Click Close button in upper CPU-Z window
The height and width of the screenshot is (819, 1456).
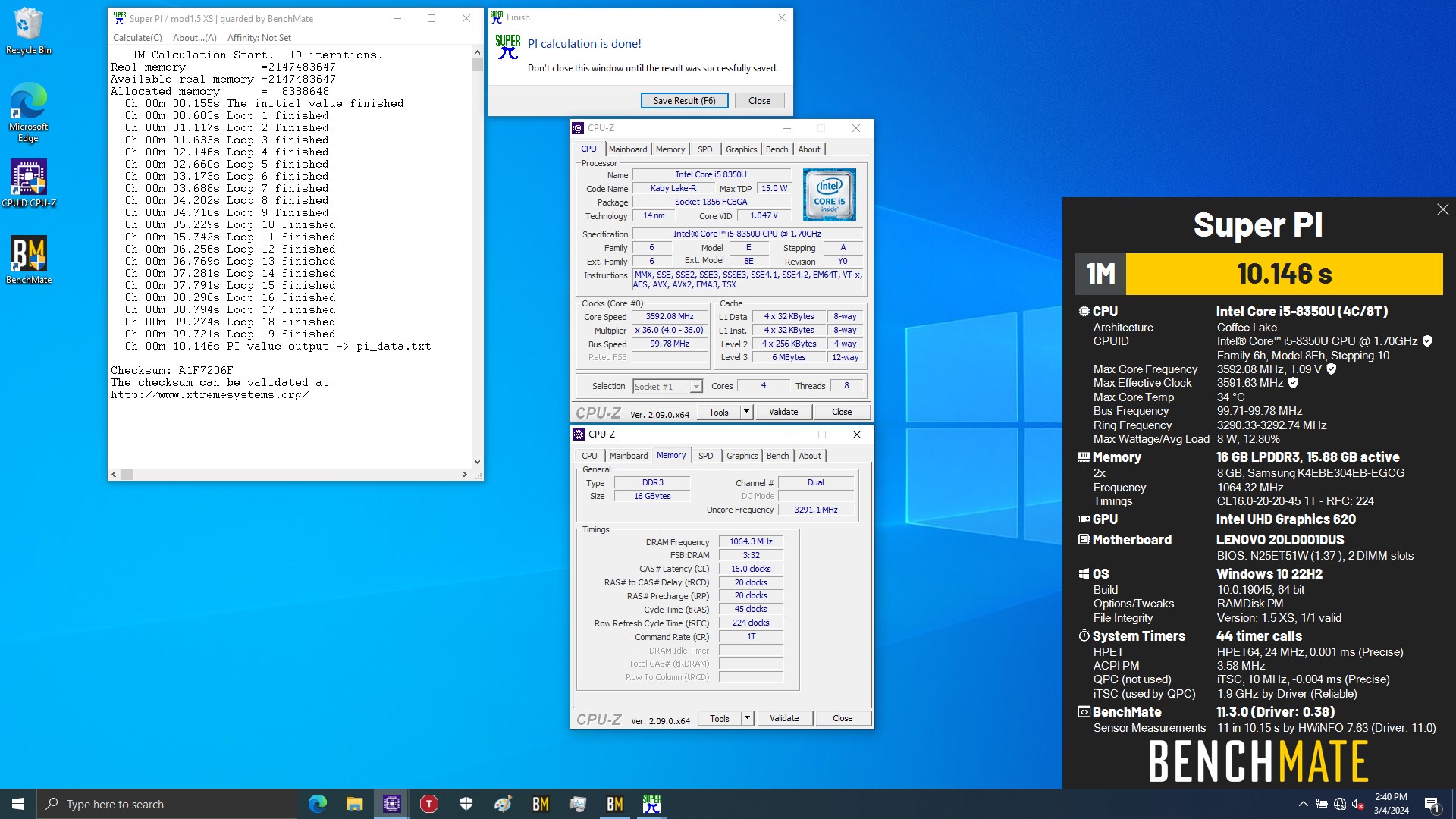(842, 412)
